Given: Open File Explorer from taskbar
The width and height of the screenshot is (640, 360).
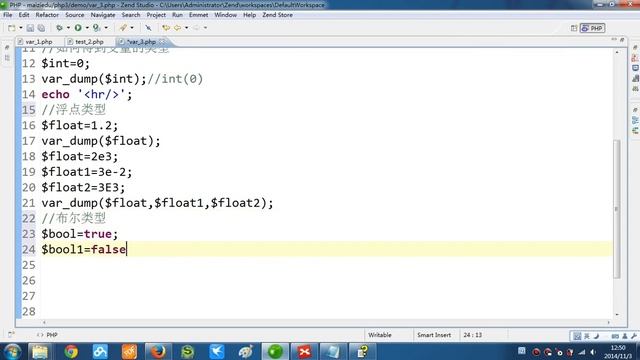Looking at the screenshot, I should coord(40,351).
